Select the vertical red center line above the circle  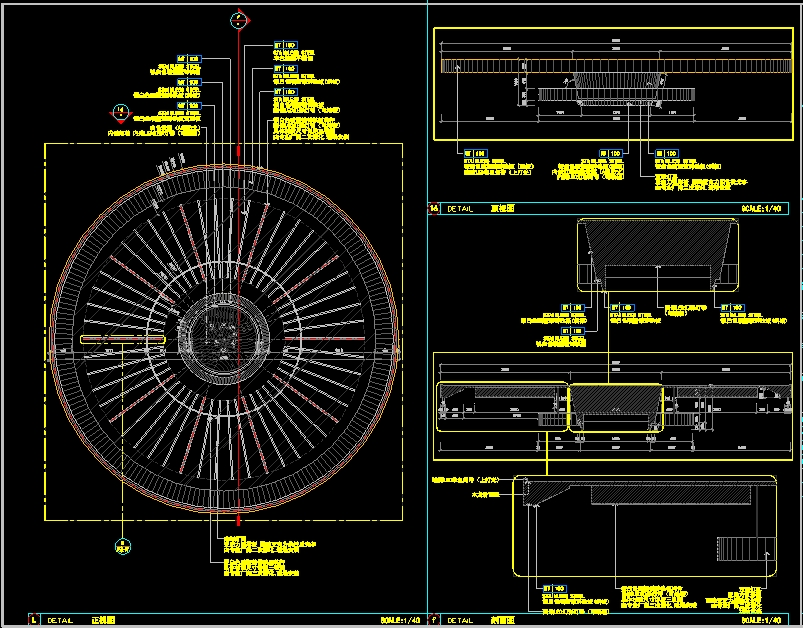(x=238, y=90)
